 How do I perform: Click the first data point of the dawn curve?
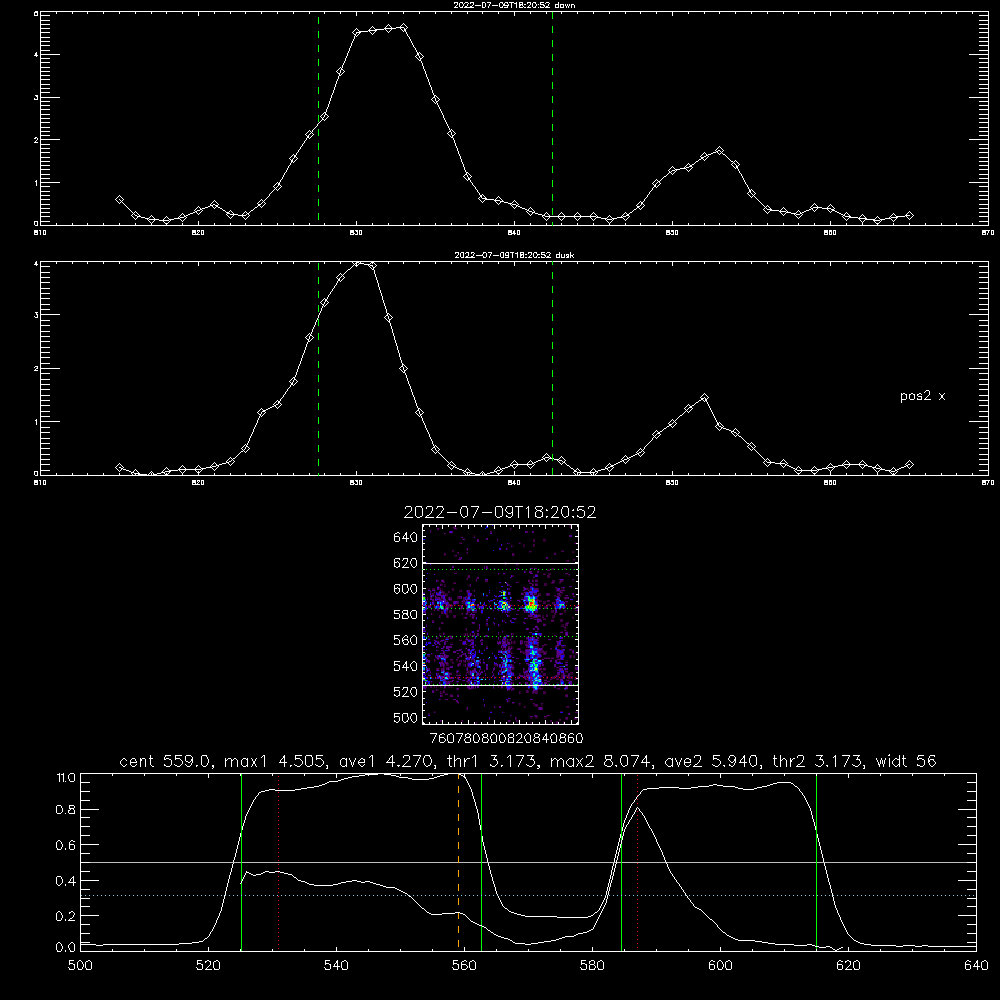click(x=119, y=200)
